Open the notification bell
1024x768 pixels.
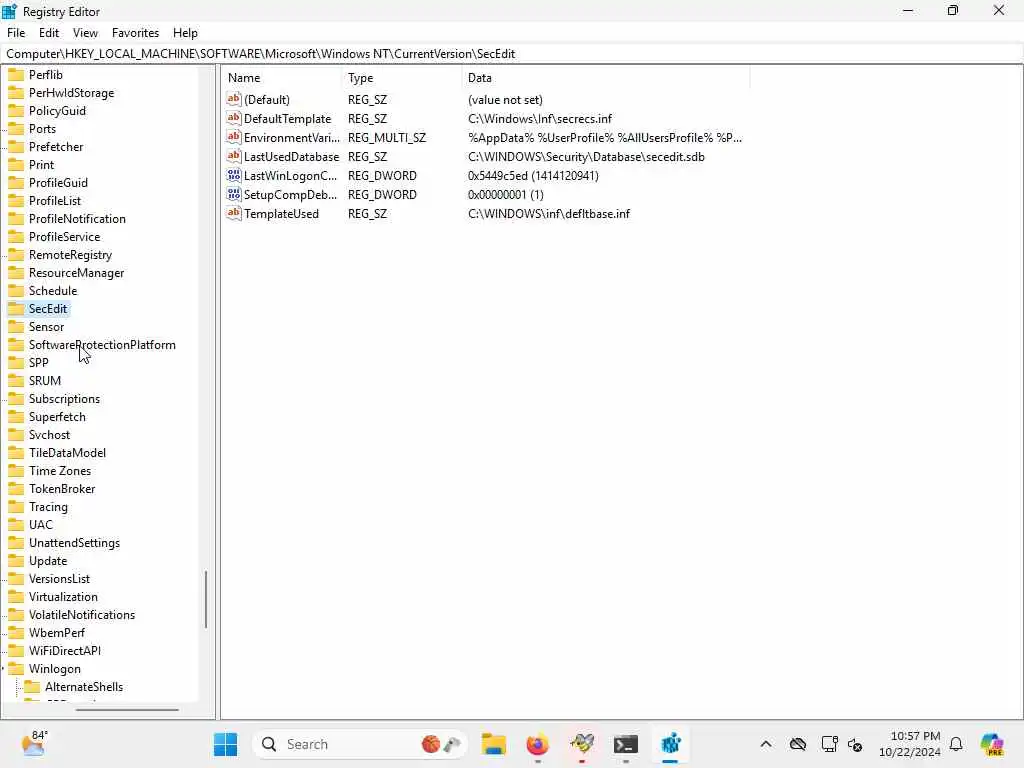(x=956, y=744)
